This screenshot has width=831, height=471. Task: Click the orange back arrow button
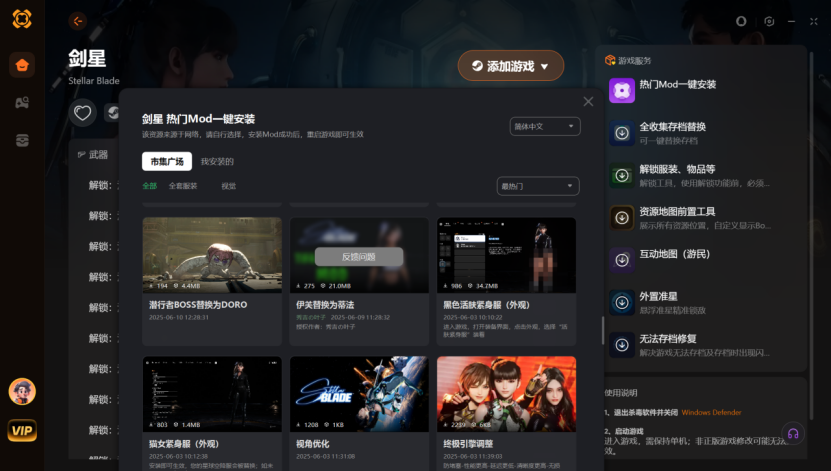point(78,20)
